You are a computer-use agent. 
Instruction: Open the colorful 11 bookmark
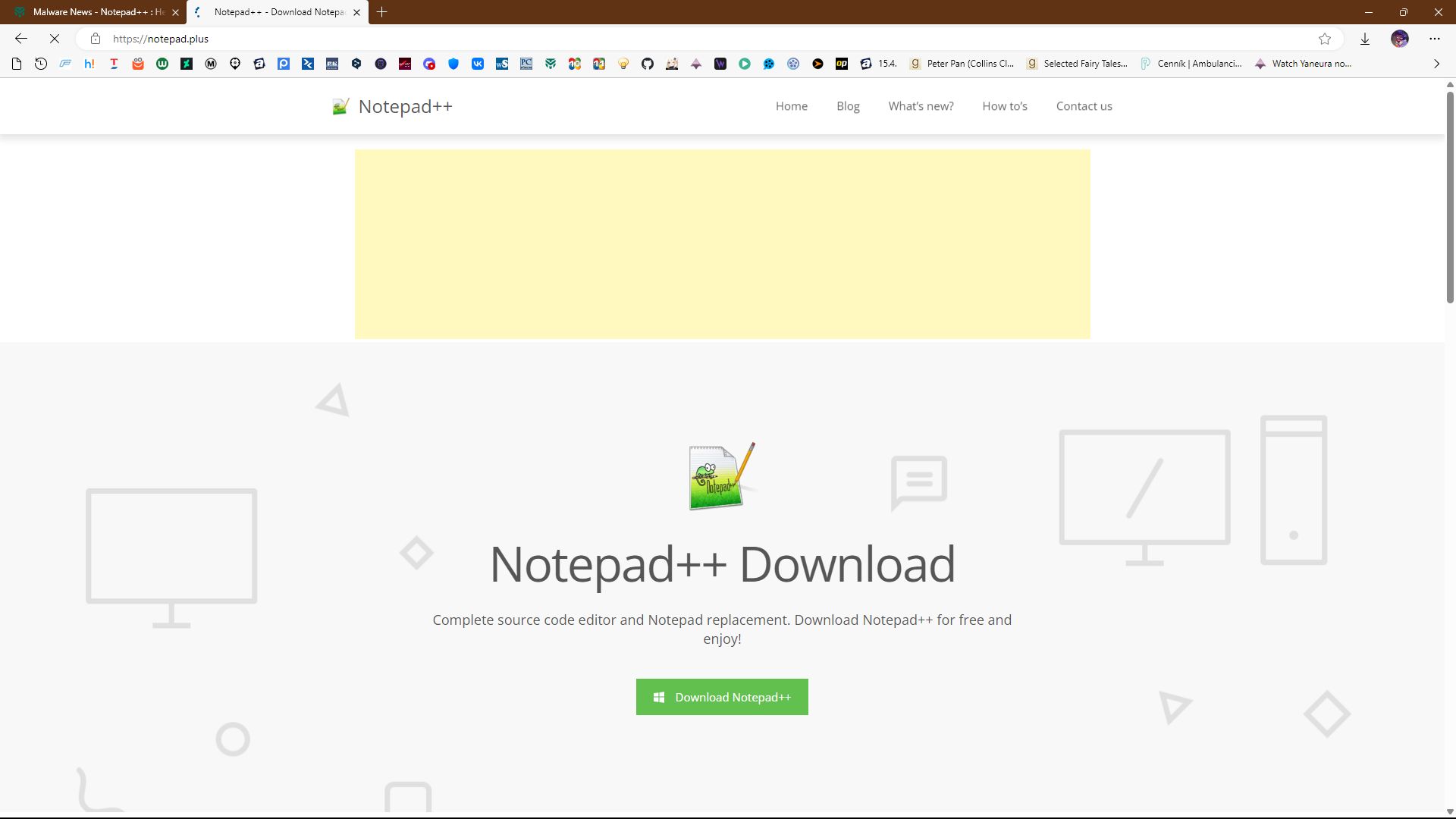click(x=599, y=64)
